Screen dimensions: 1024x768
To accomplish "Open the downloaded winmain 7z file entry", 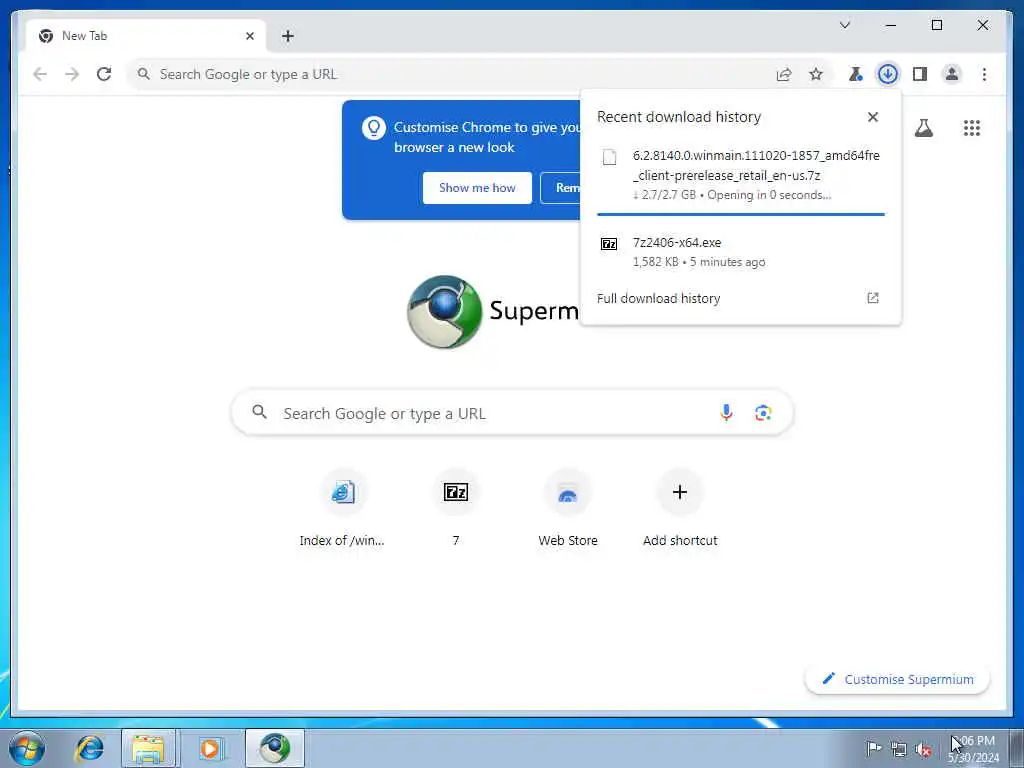I will [741, 175].
